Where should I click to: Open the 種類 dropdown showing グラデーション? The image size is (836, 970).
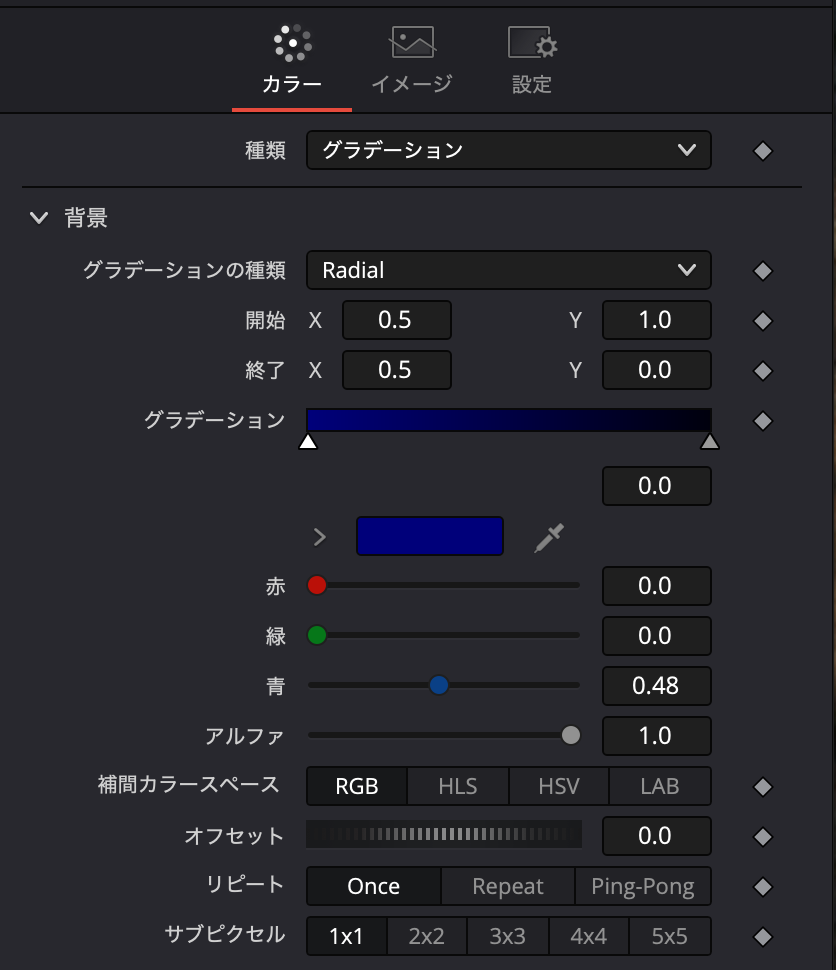tap(508, 150)
